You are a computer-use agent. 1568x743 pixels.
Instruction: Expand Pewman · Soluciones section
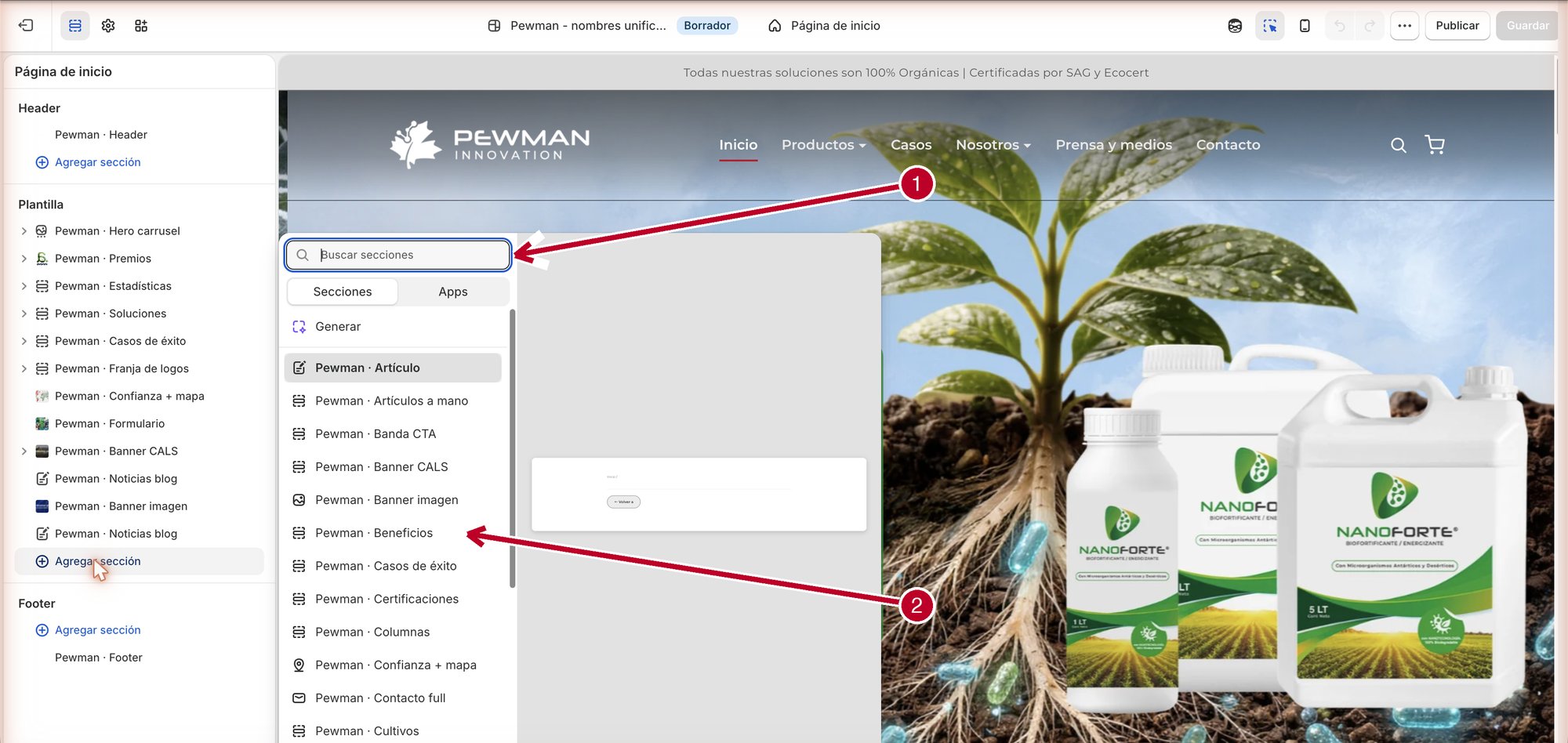[x=24, y=314]
